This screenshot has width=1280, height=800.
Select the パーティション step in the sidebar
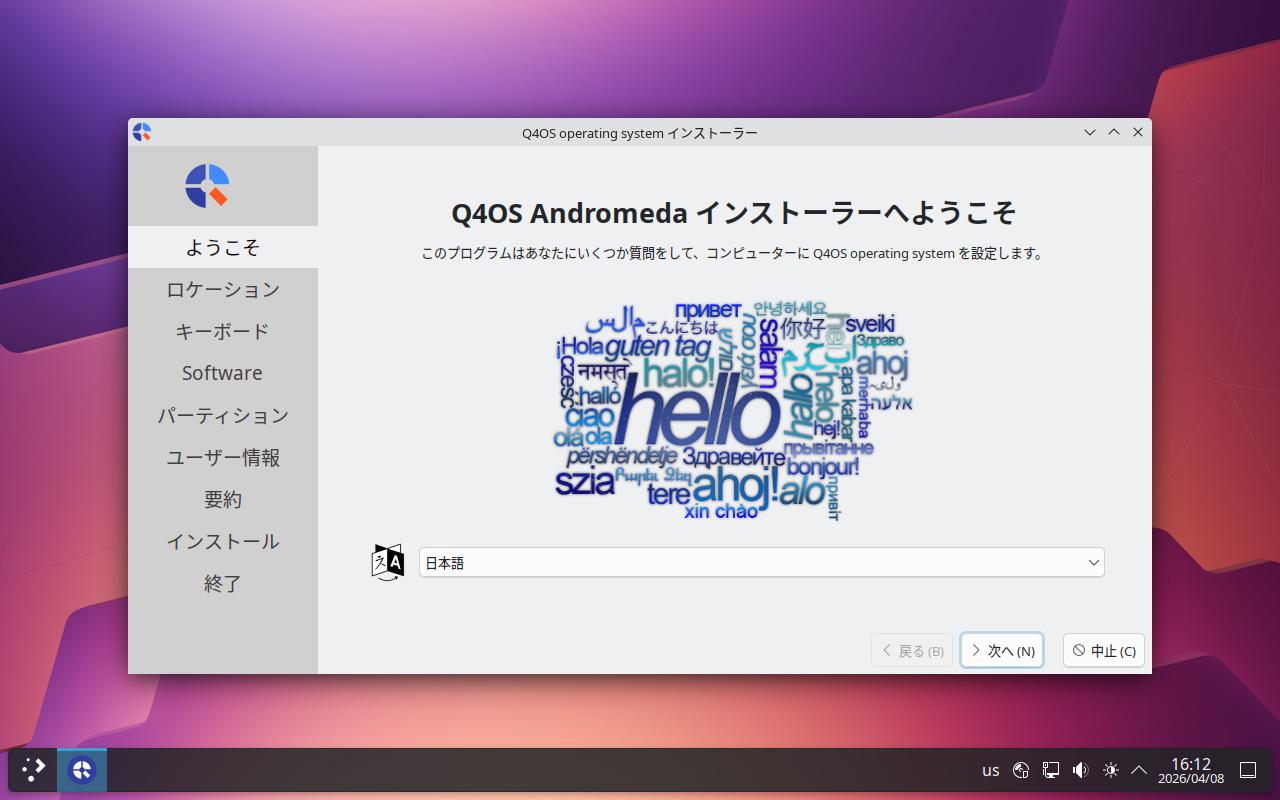point(223,415)
